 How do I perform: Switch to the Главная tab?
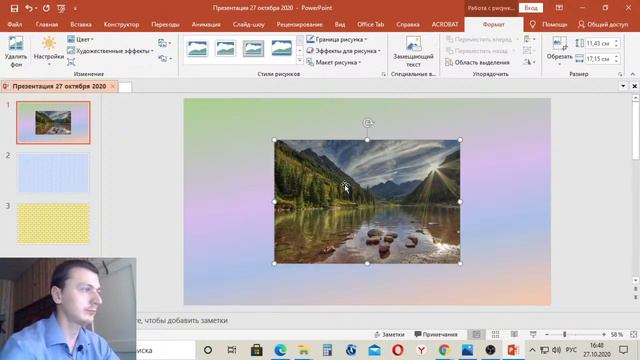coord(47,24)
